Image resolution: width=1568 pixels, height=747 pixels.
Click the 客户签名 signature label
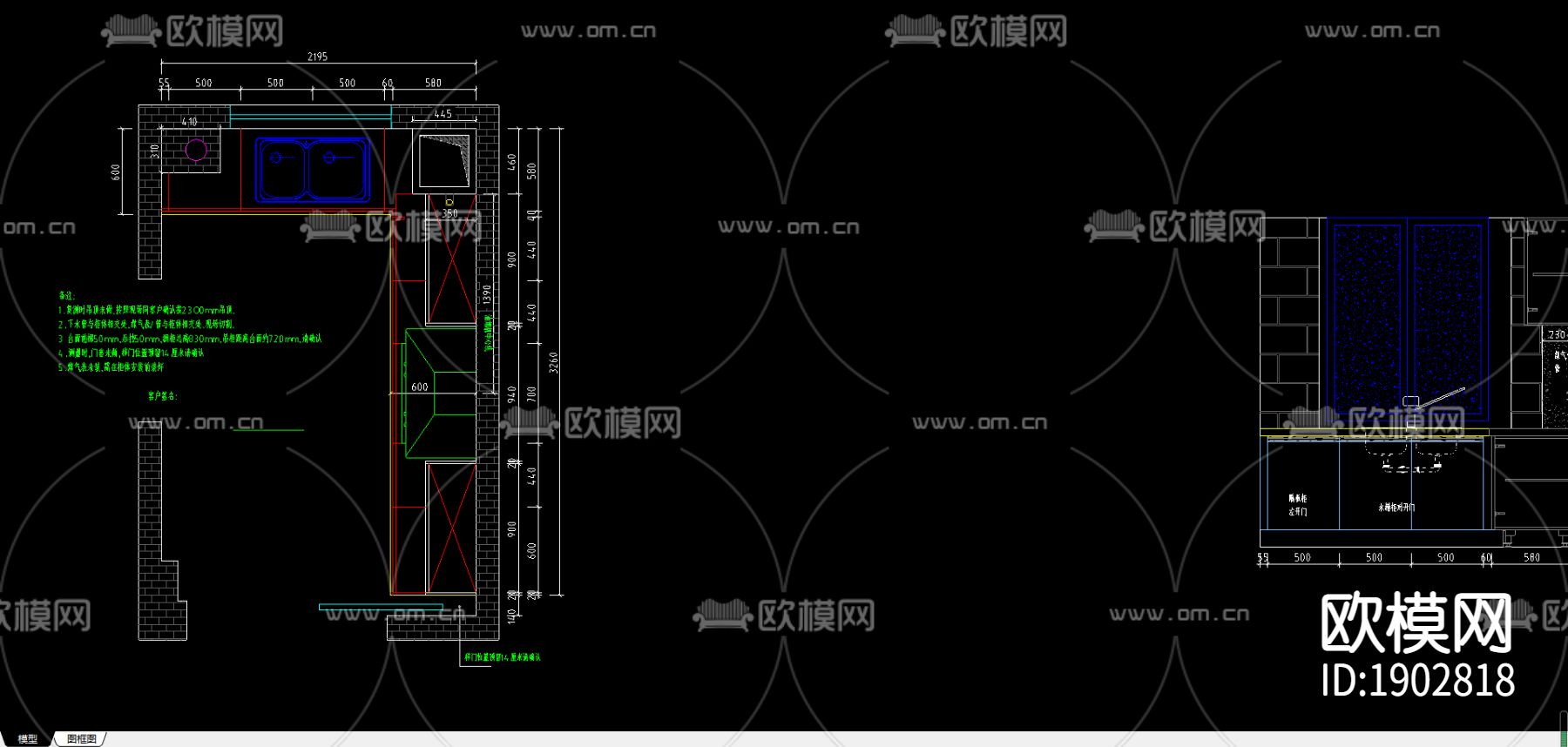pyautogui.click(x=163, y=396)
